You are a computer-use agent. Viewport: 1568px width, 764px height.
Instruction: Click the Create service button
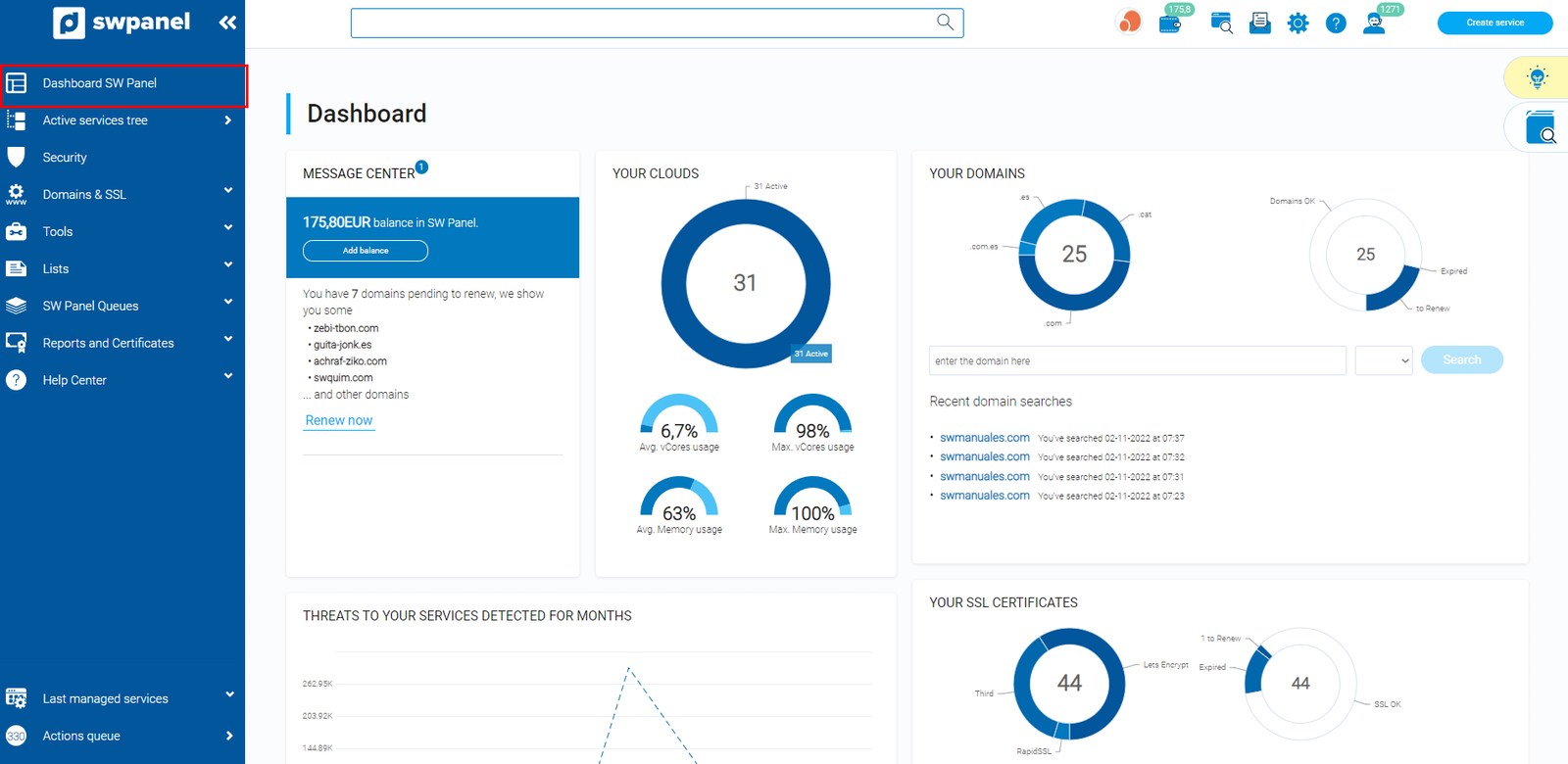click(1494, 23)
